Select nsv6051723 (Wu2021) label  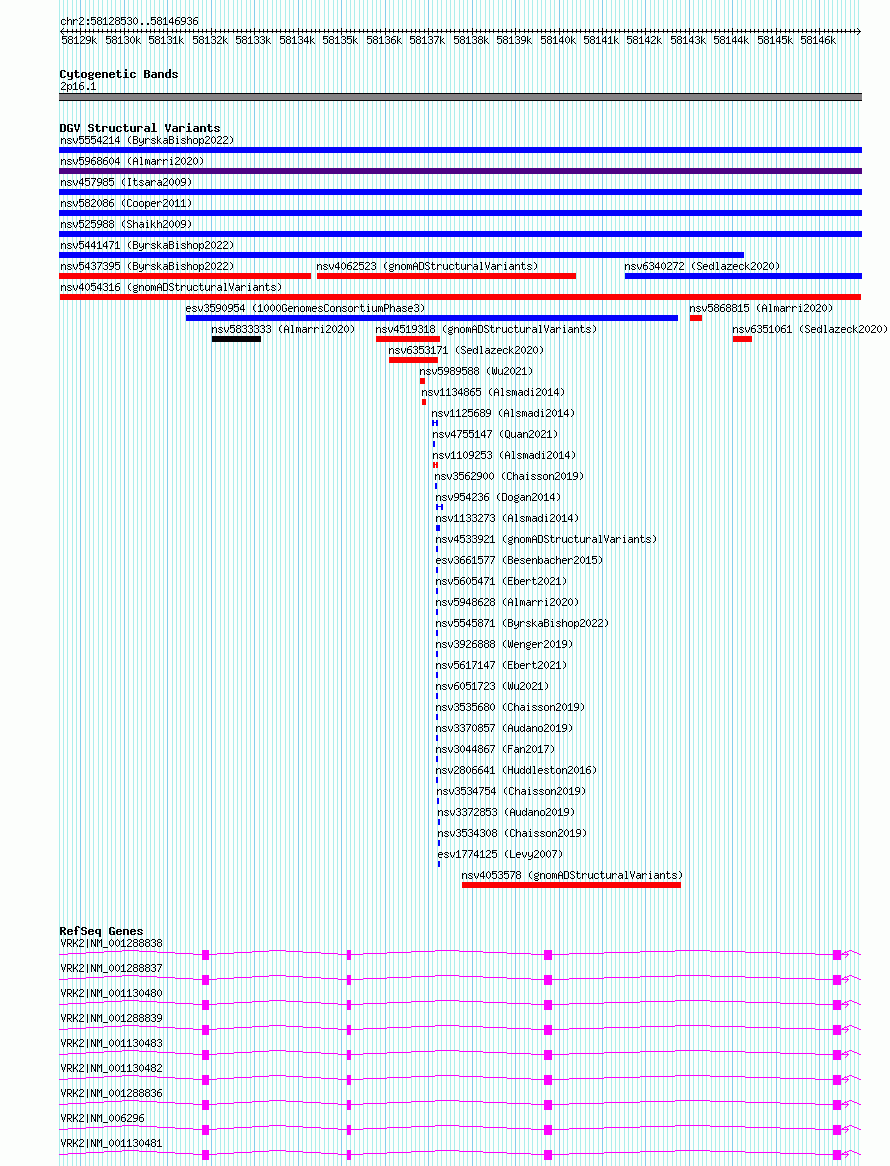492,686
